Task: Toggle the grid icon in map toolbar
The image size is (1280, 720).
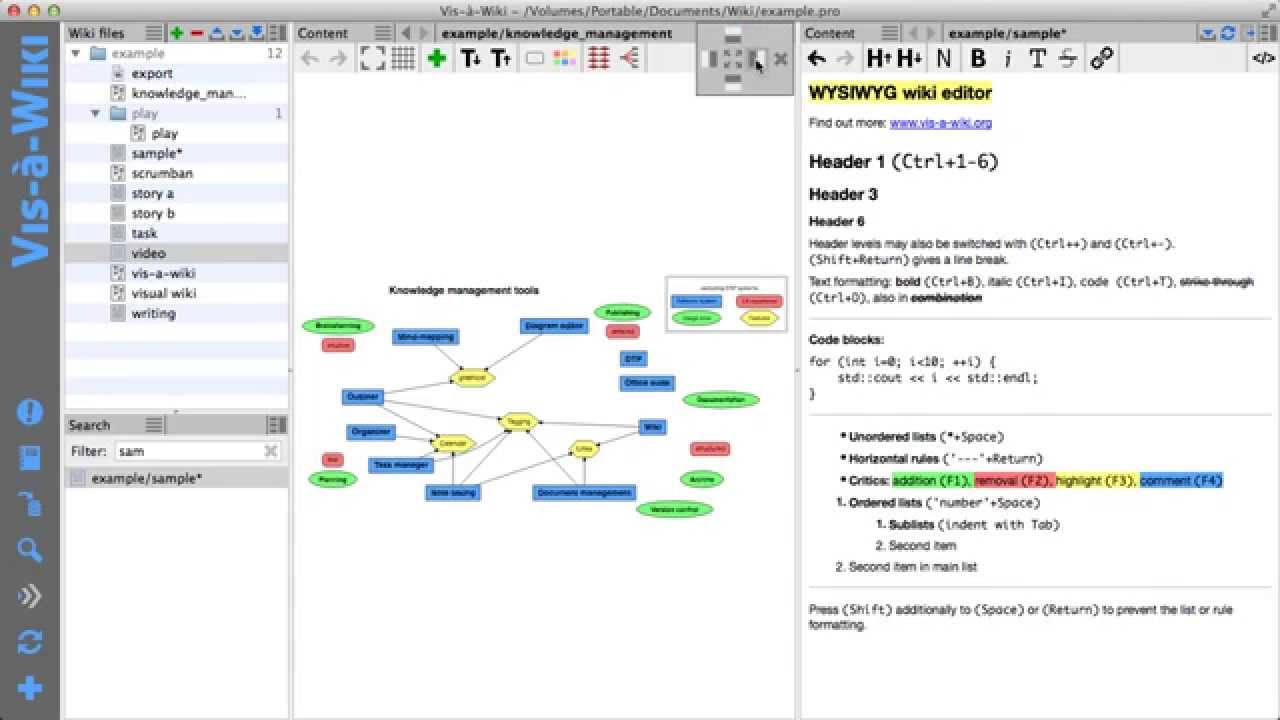Action: [403, 59]
